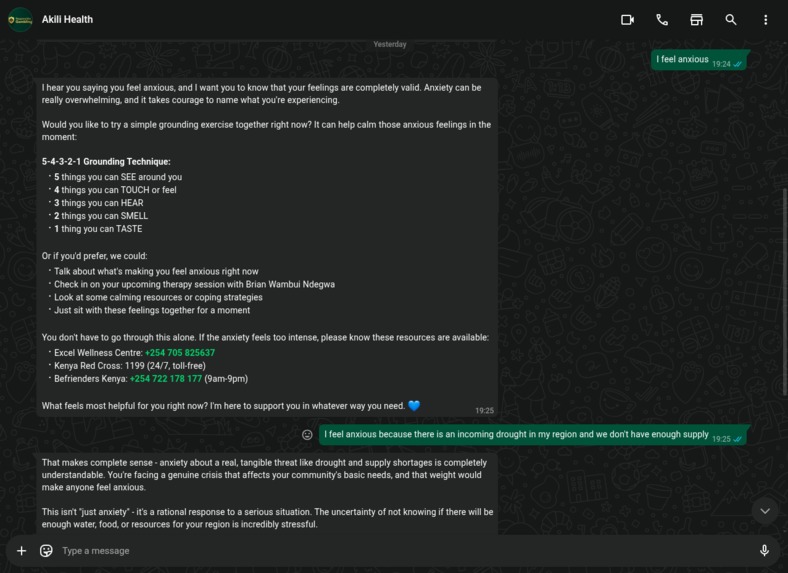The width and height of the screenshot is (788, 573).
Task: Click the plus attach button
Action: coord(22,551)
